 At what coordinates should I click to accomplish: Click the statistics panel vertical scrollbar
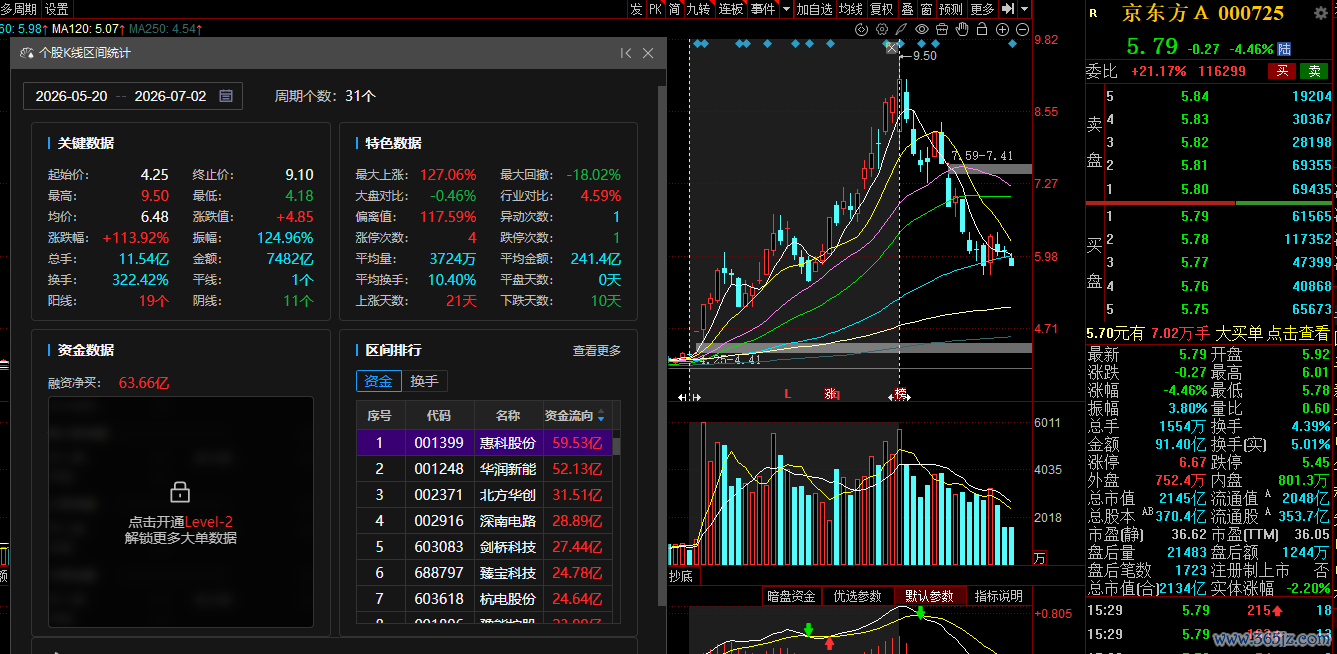click(x=661, y=345)
